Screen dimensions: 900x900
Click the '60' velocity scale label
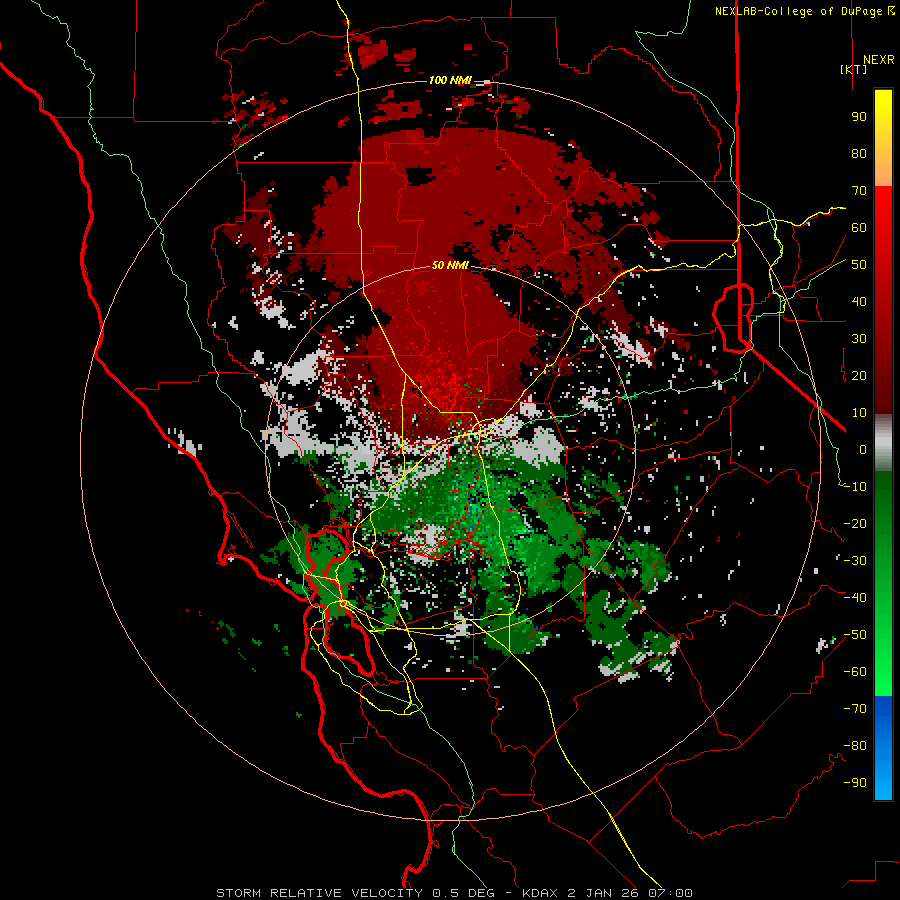coord(859,227)
